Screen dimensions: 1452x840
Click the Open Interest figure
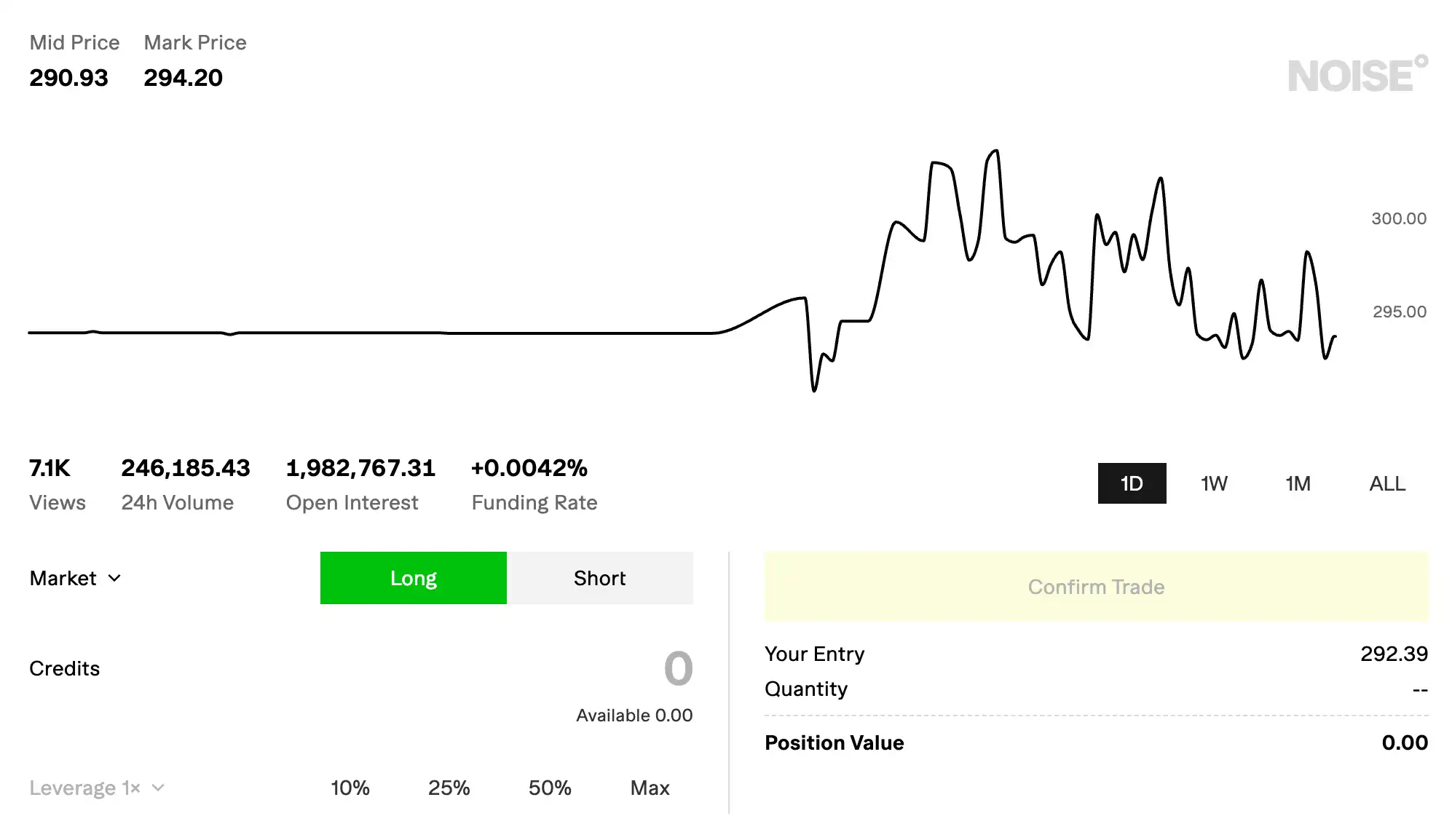(x=360, y=467)
